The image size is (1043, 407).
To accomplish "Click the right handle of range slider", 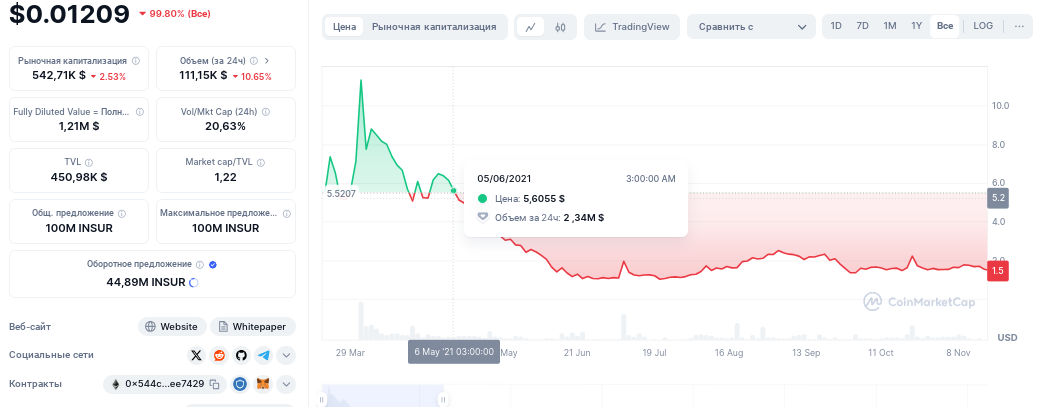I will 442,399.
